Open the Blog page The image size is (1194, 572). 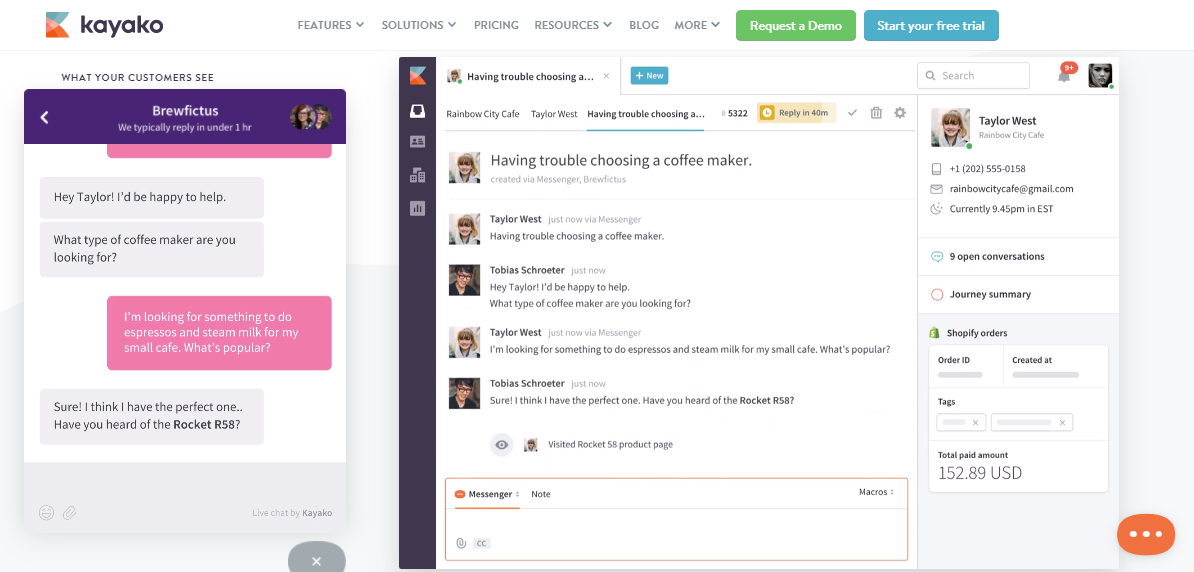click(643, 25)
